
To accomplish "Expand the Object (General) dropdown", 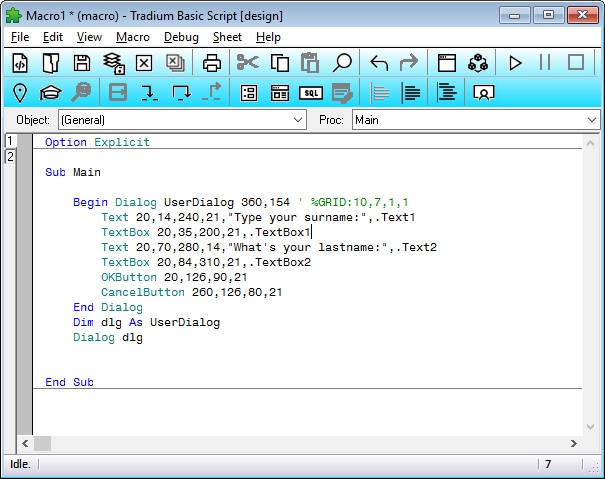I will (298, 120).
